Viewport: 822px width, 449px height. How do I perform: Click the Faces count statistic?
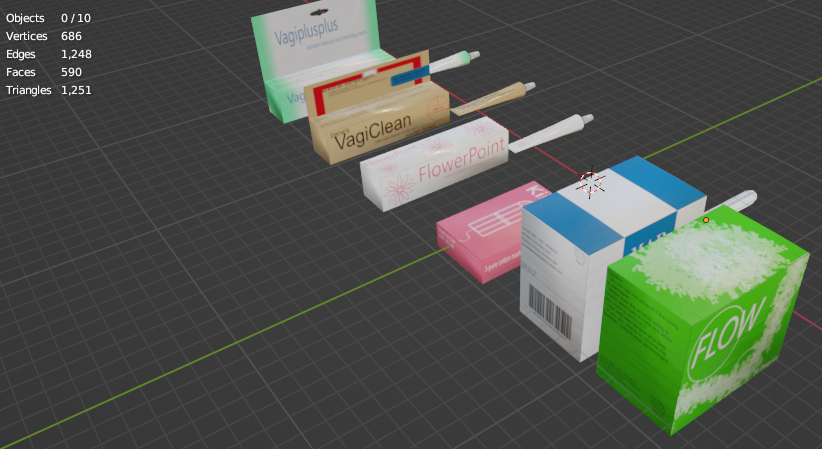pos(44,72)
